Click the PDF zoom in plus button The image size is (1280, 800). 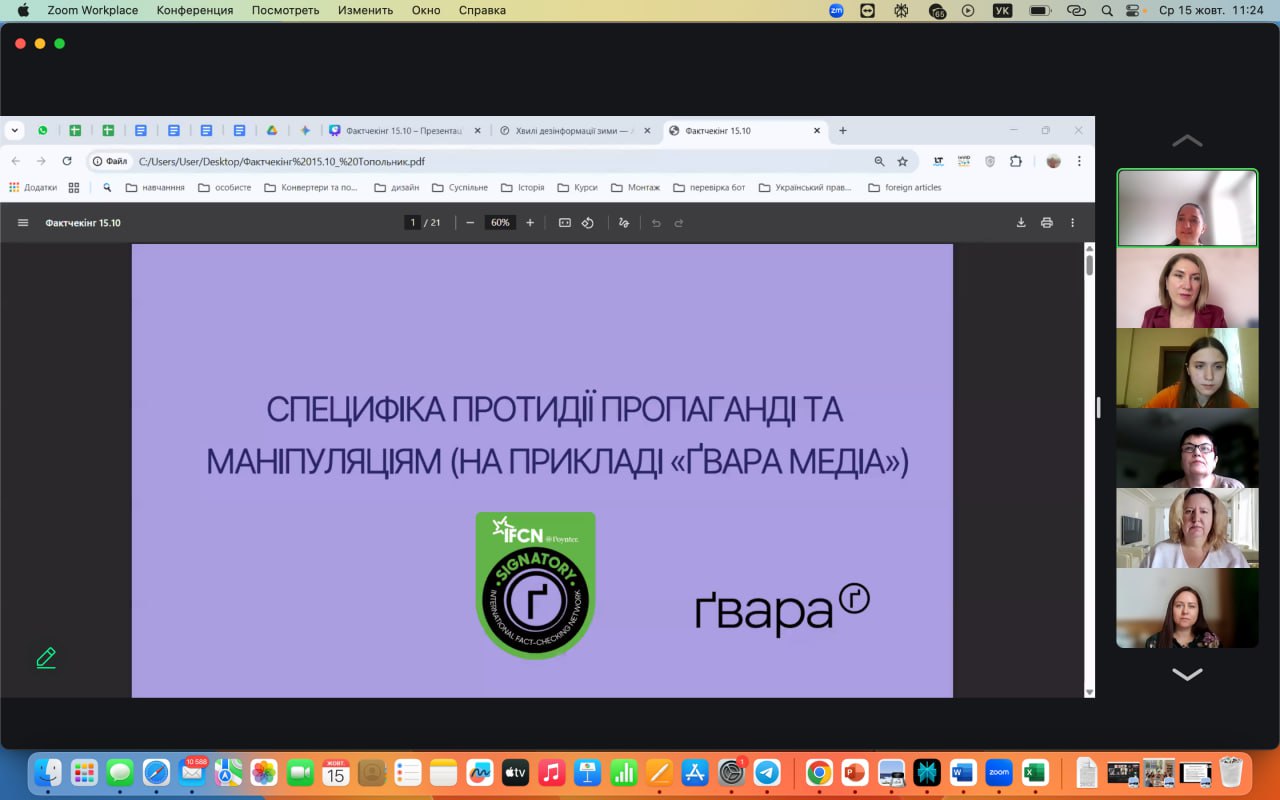tap(530, 223)
